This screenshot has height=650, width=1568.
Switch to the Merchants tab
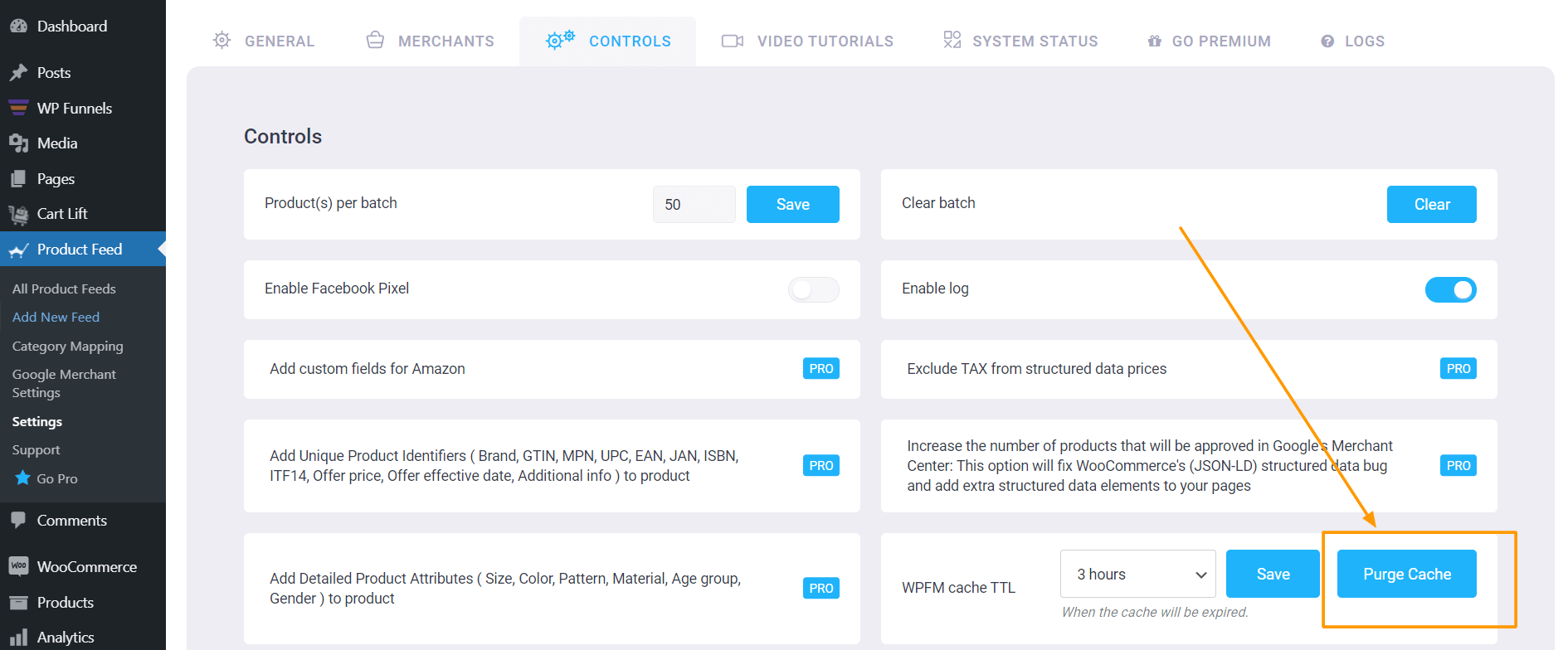click(446, 41)
